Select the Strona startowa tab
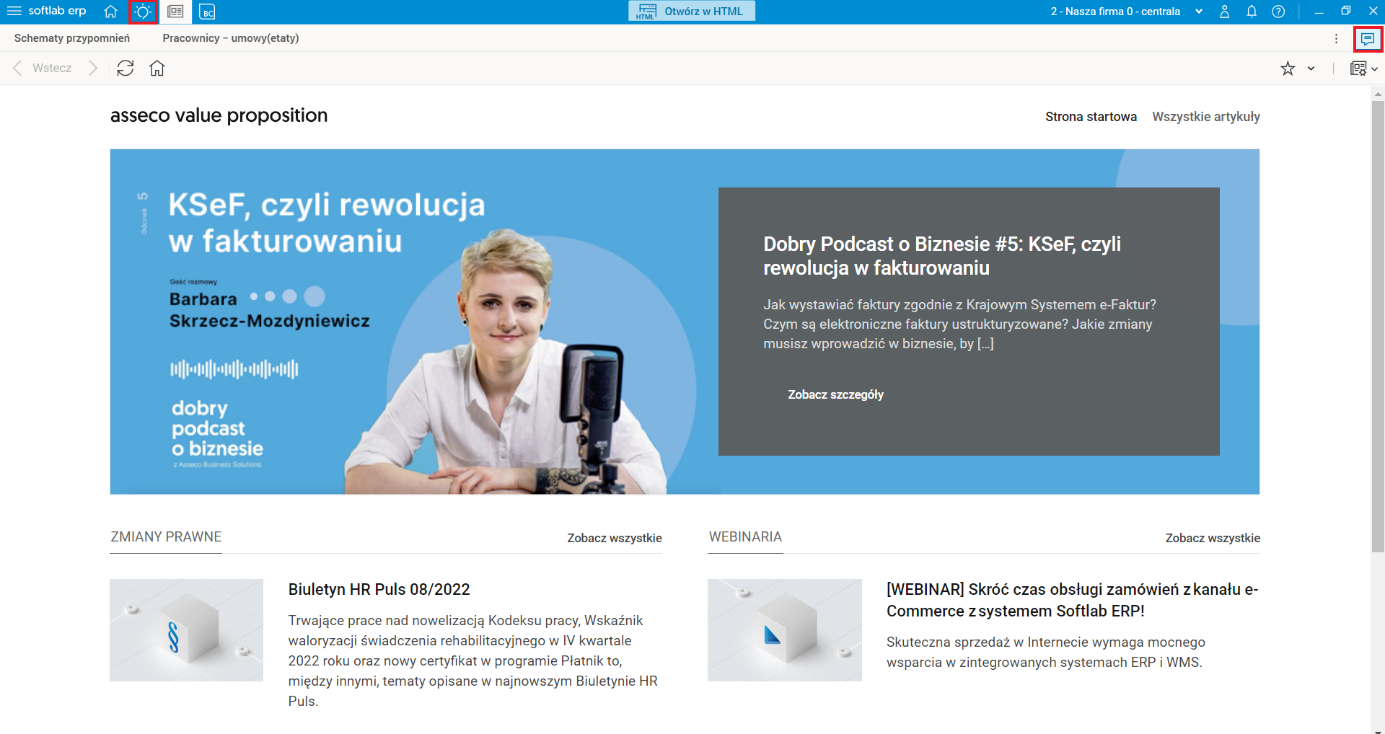This screenshot has height=734, width=1385. pos(1091,117)
